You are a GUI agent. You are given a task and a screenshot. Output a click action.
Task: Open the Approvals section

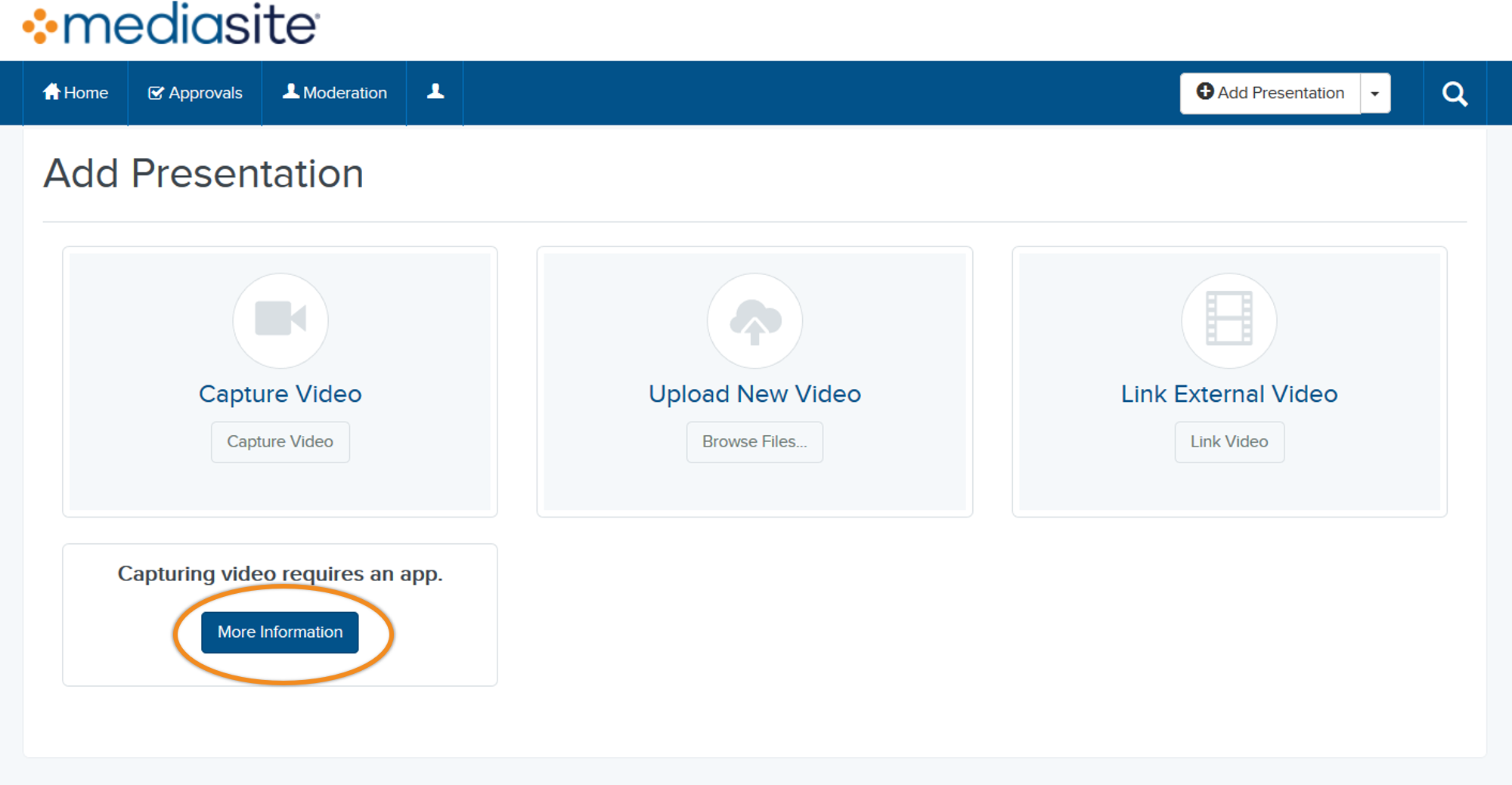[195, 92]
